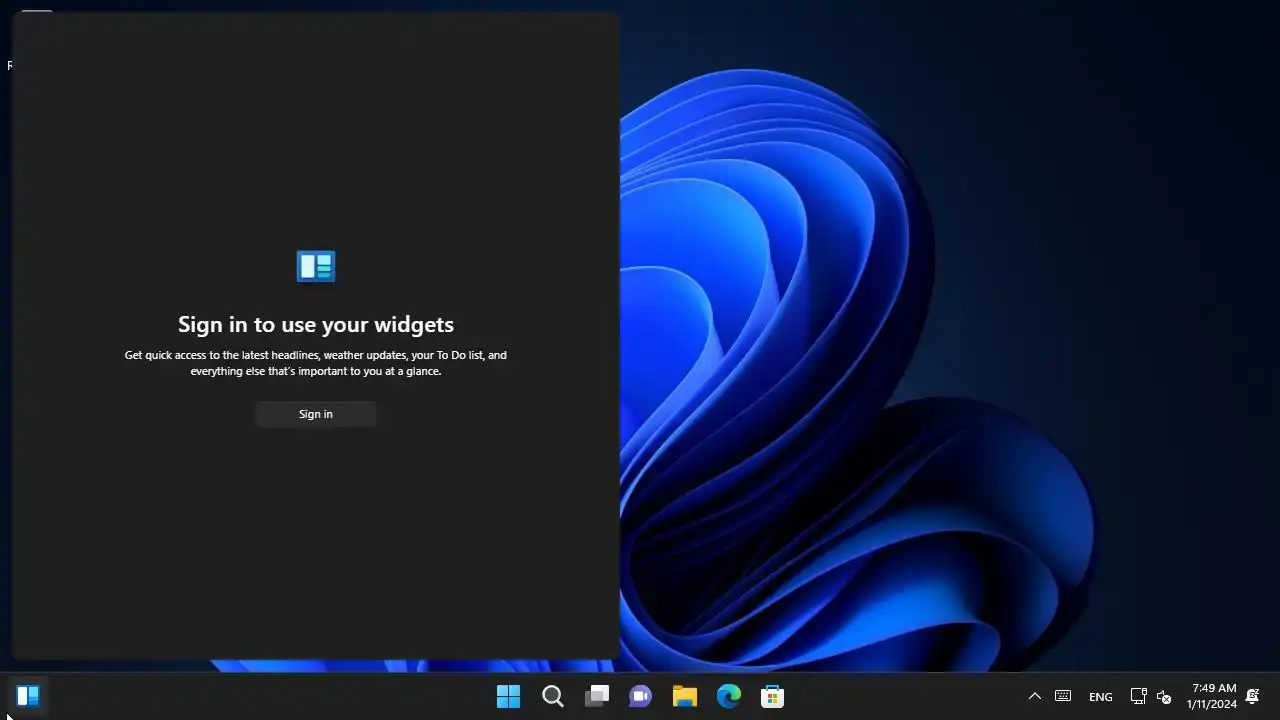The width and height of the screenshot is (1280, 720).
Task: Open the notification center bell icon
Action: tap(1252, 696)
